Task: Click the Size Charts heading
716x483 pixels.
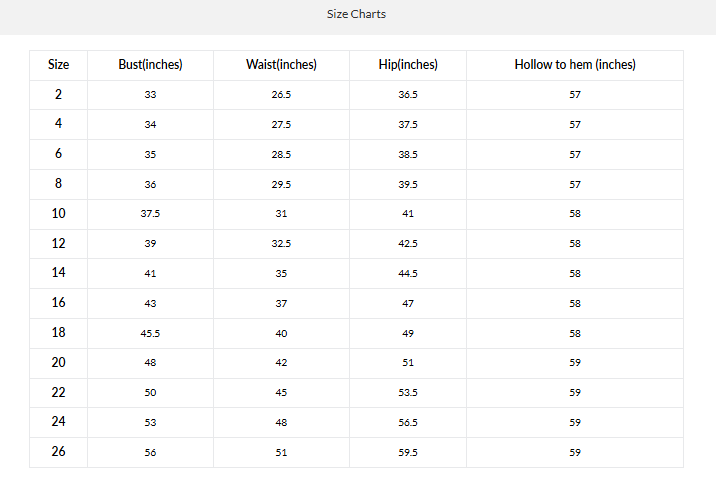Action: coord(356,14)
